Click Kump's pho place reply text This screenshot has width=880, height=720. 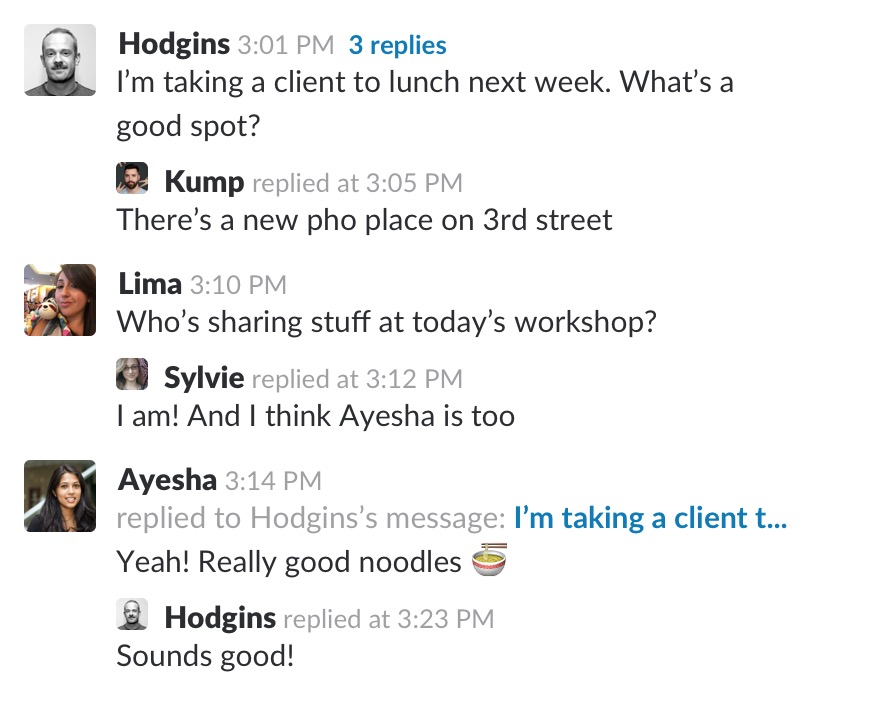tap(364, 220)
